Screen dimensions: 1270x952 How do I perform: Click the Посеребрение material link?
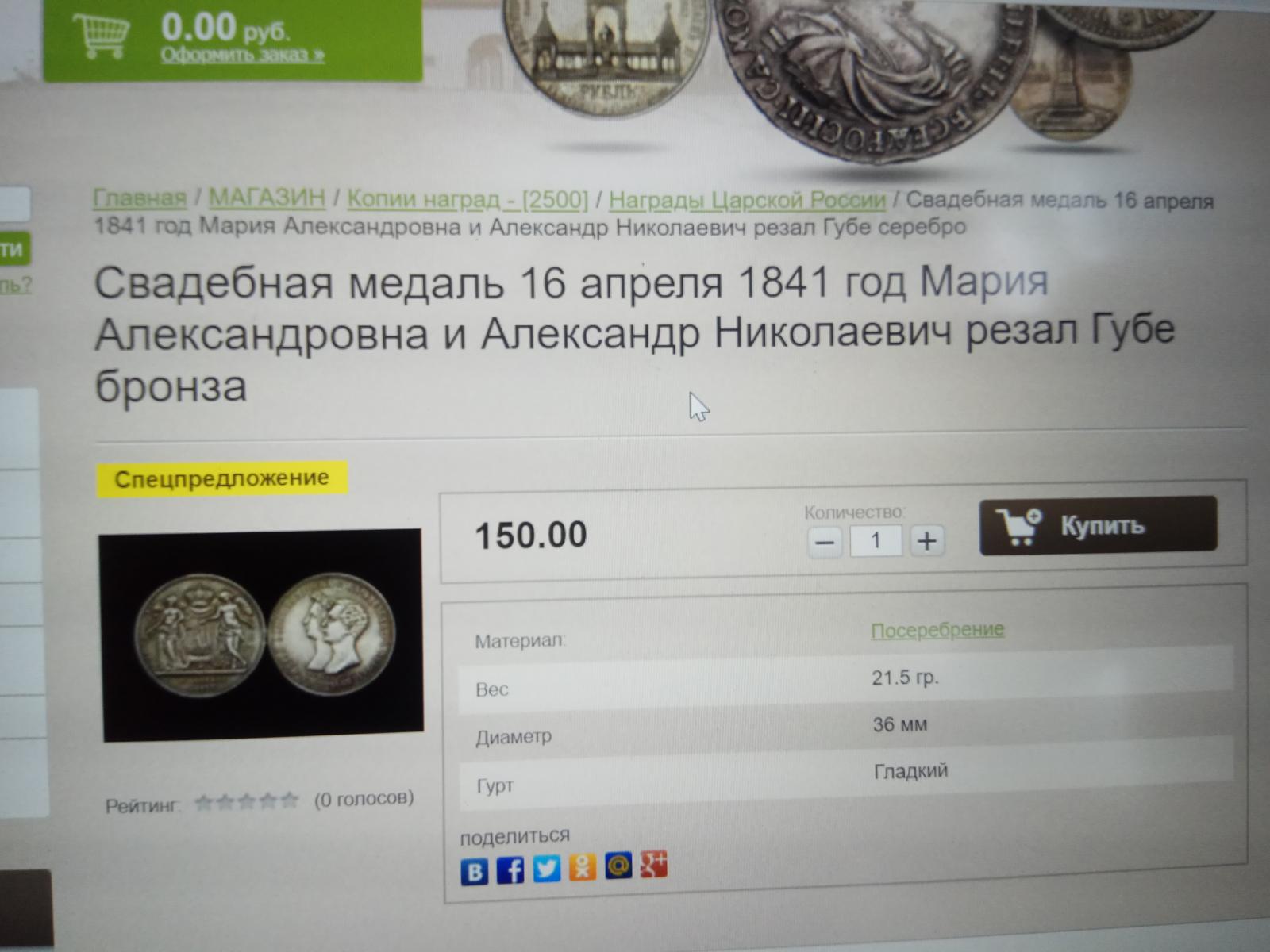click(x=937, y=630)
